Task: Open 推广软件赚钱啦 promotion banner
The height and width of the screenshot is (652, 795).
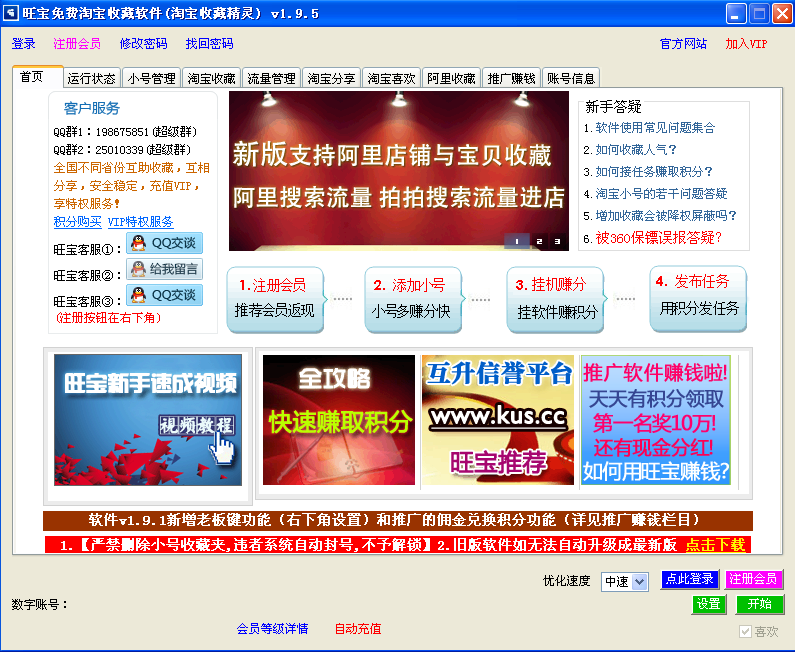Action: click(x=656, y=419)
